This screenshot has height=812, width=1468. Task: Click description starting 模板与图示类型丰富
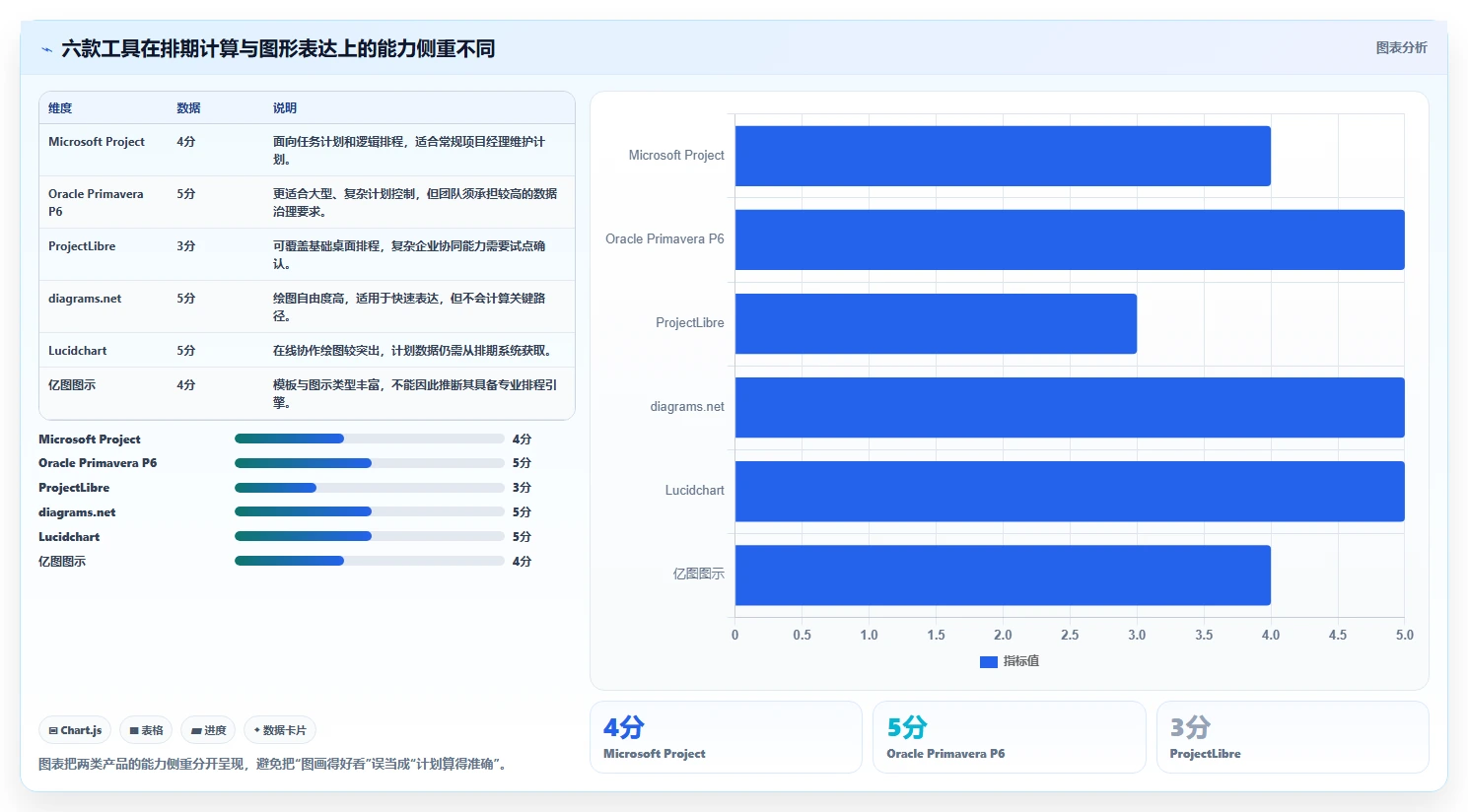(x=415, y=394)
